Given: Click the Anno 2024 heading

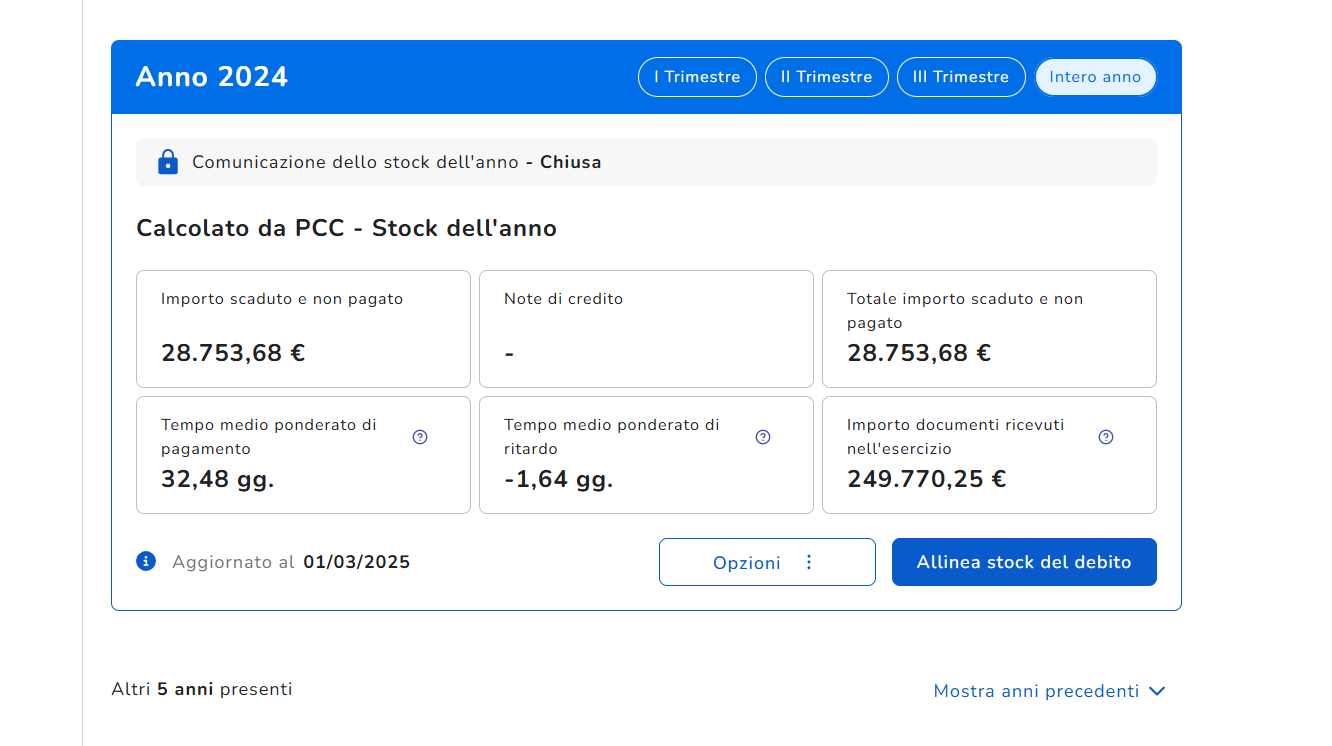Looking at the screenshot, I should (212, 77).
